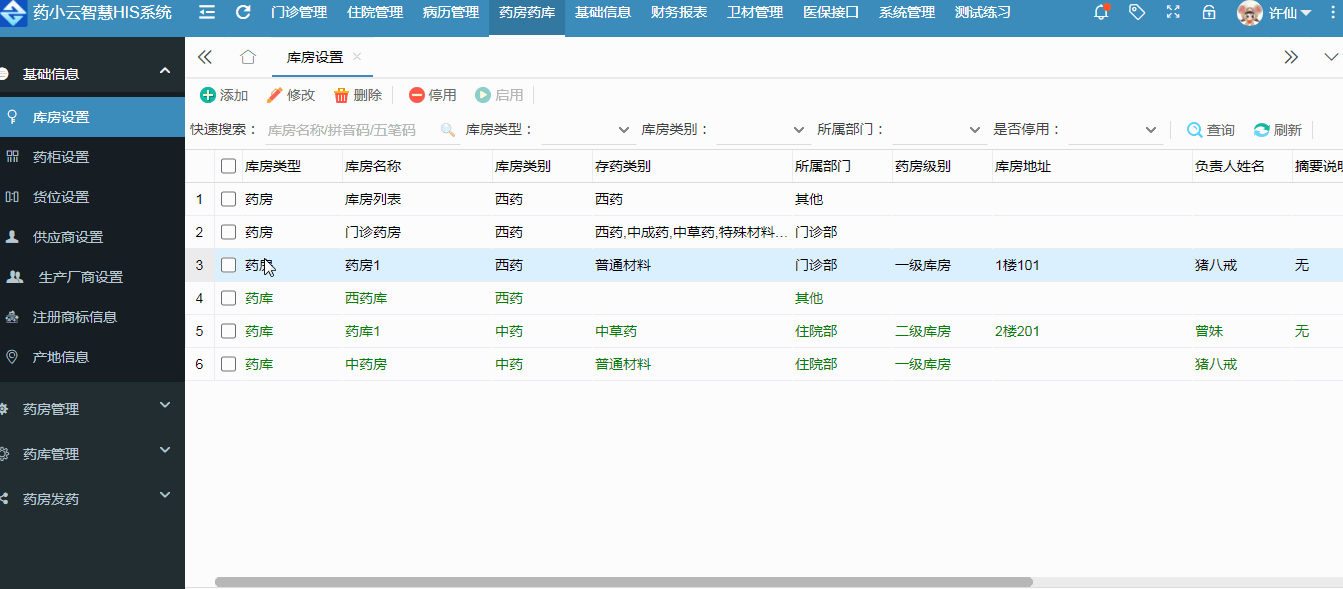Select 产地信息 in the sidebar
Image resolution: width=1343 pixels, height=589 pixels.
tap(92, 357)
